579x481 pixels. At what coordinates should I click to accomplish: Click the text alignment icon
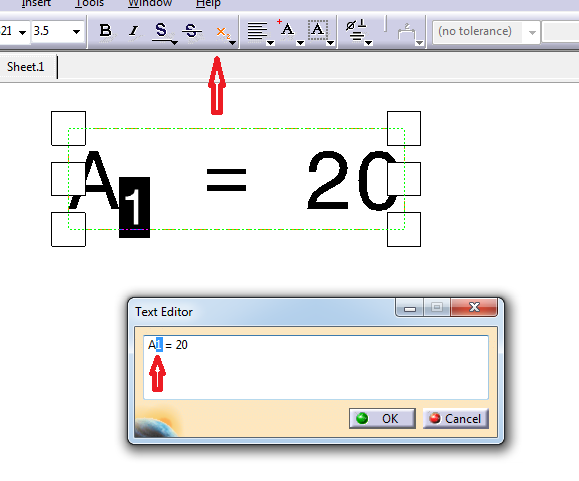[x=257, y=31]
